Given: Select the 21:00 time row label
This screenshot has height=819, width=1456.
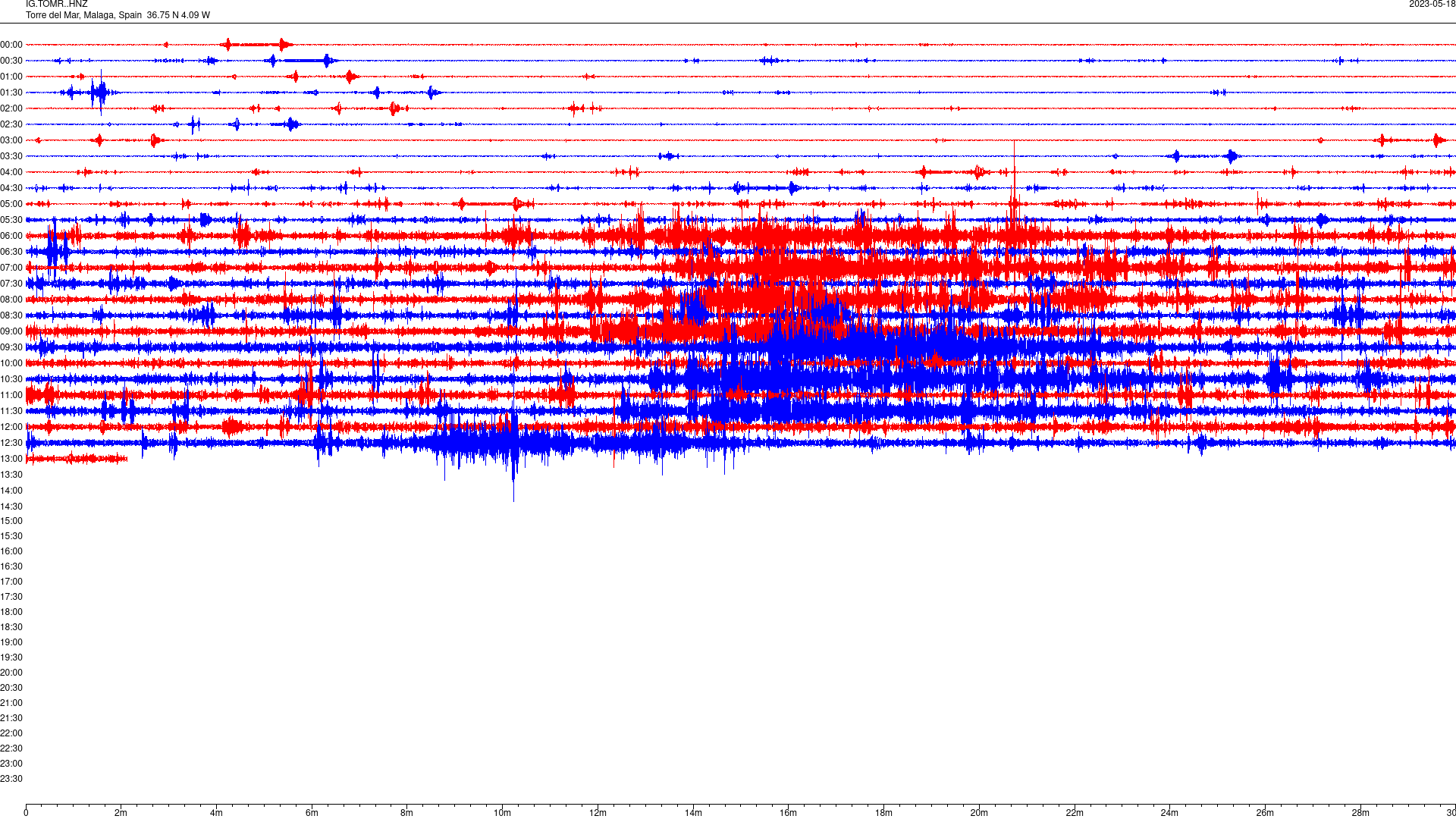Looking at the screenshot, I should tap(11, 703).
